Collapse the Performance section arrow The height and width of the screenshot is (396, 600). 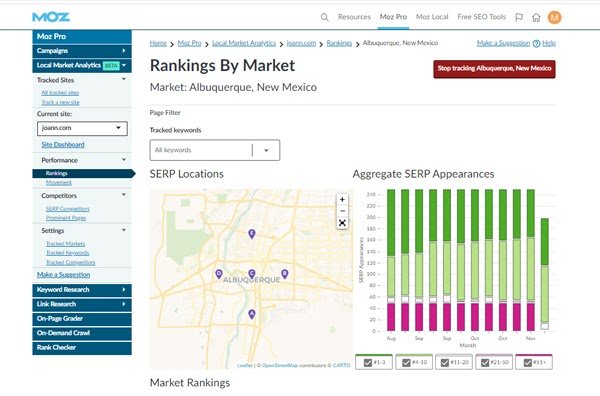click(124, 160)
